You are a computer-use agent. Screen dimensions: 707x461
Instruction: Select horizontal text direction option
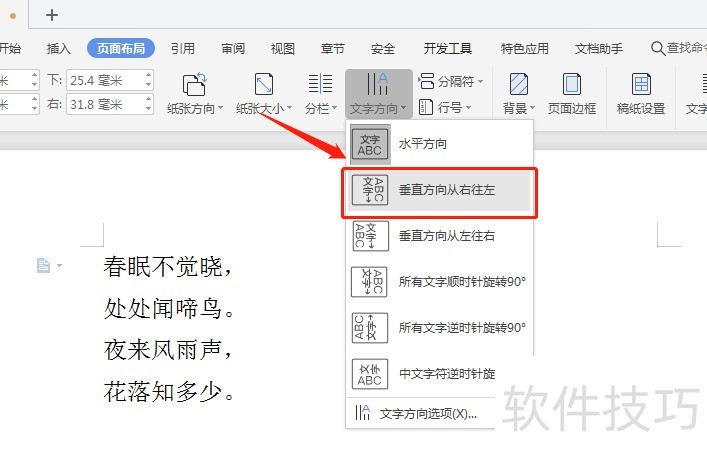pos(421,144)
